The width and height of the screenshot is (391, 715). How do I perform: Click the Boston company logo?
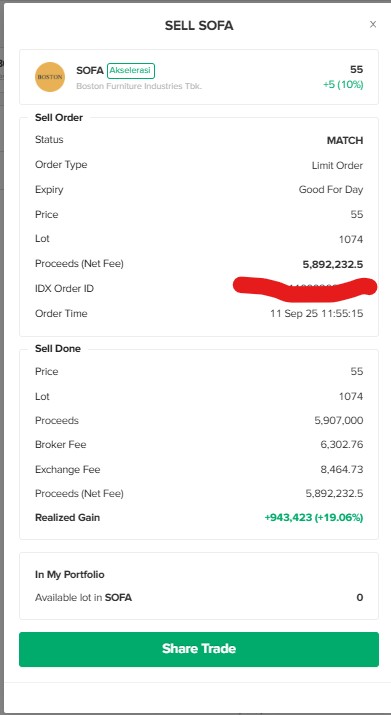coord(50,77)
